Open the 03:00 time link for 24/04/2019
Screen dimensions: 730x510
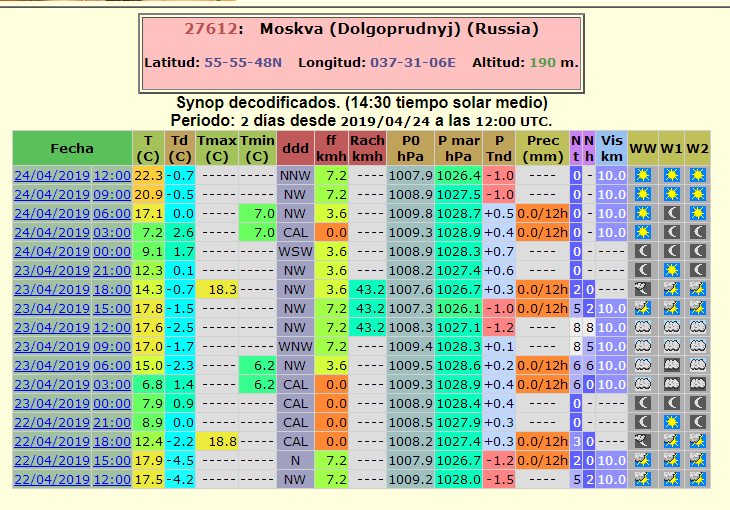112,232
